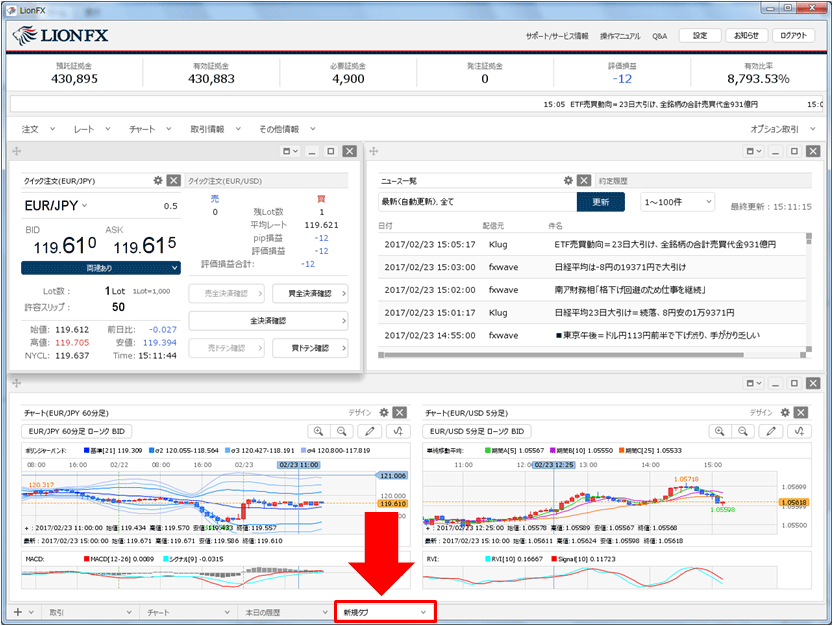Open the indicator tool on EUR/USD chart
Screen dimensions: 833x626
[x=799, y=431]
